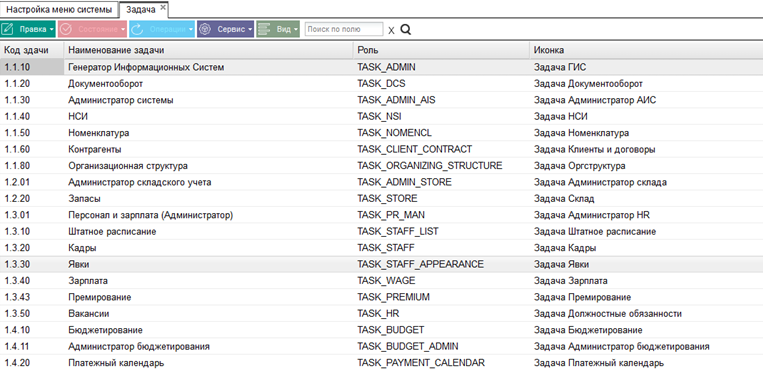Viewport: 763px width, 369px height.
Task: Open the Состояние dropdown arrow
Action: [x=123, y=30]
